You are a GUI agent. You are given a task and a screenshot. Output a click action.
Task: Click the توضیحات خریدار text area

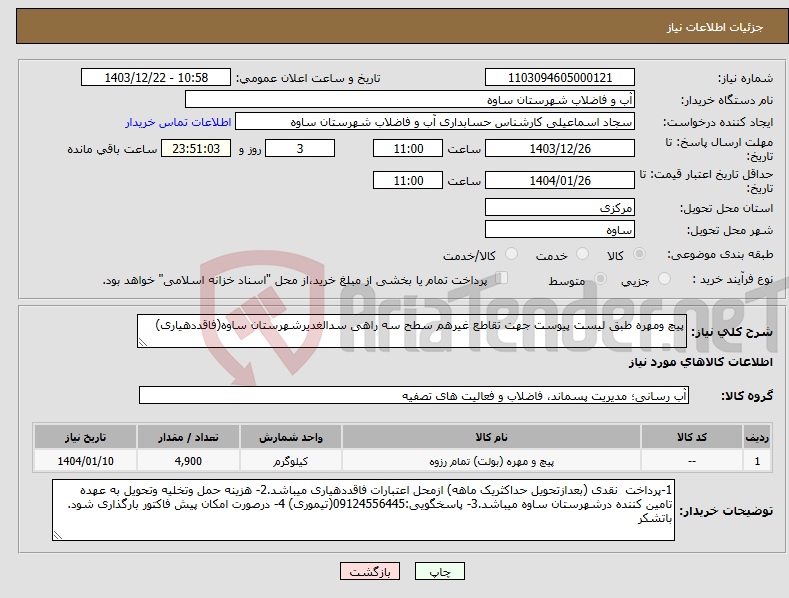pos(363,510)
